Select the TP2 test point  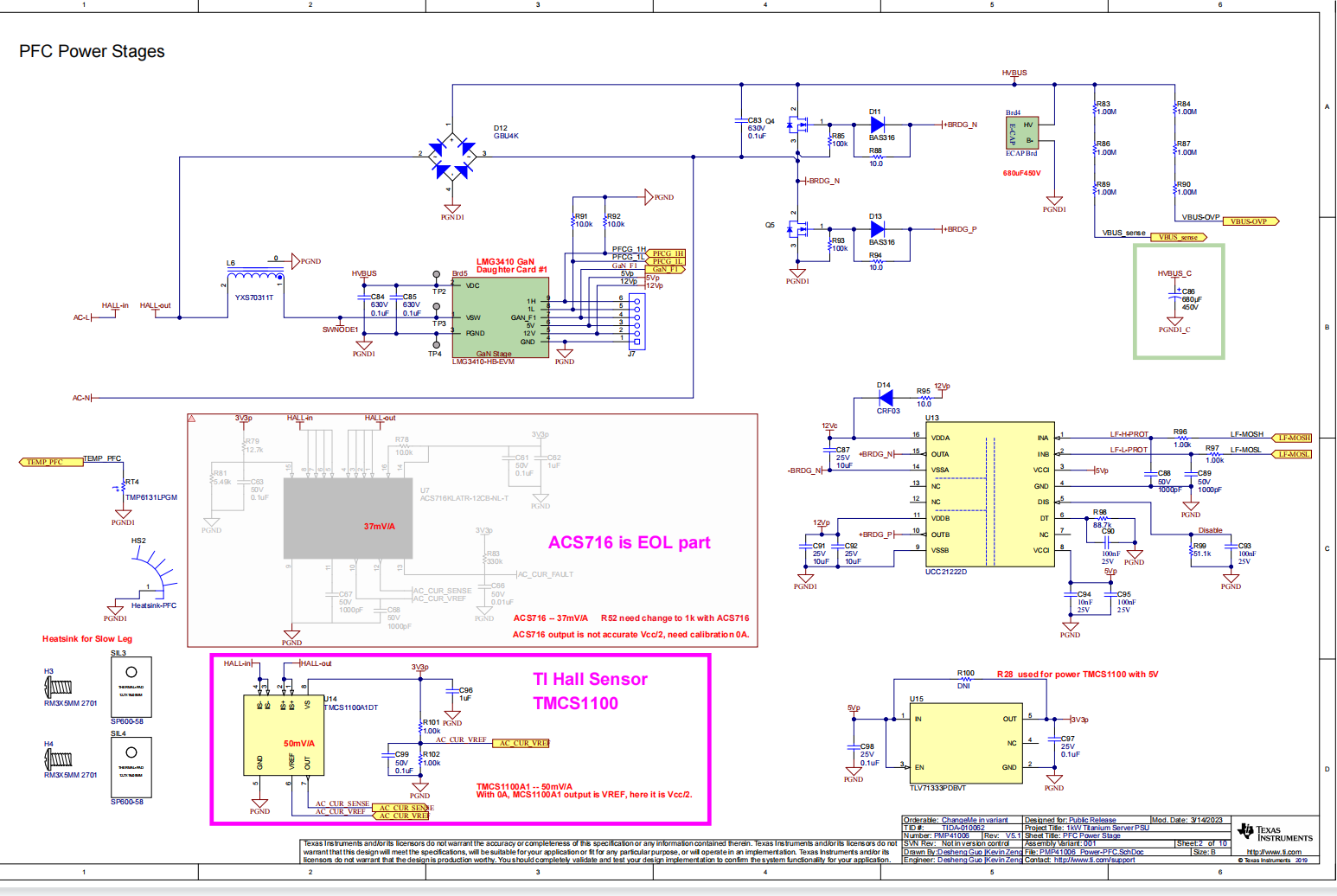tap(437, 275)
